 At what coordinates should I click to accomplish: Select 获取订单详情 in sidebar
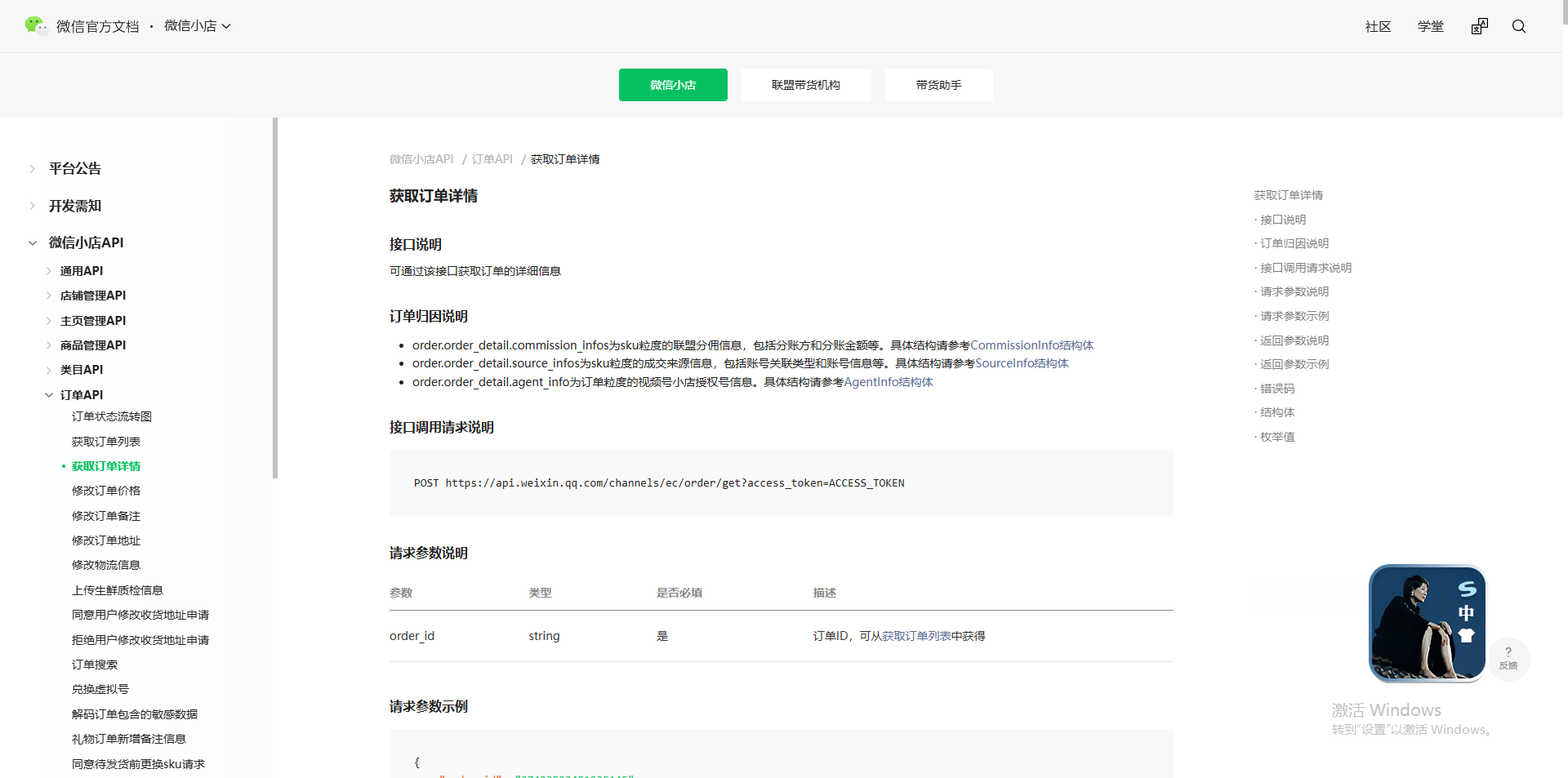point(106,466)
